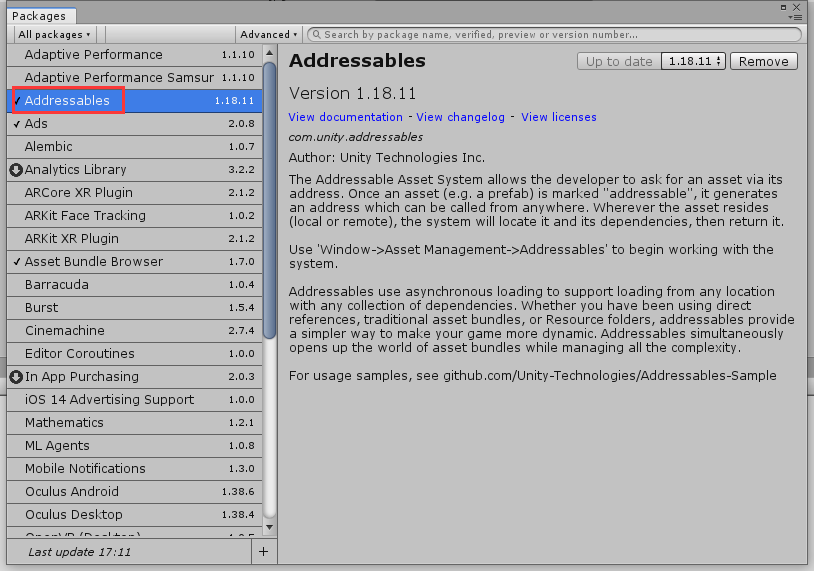Click the Last update 17:11 status text
This screenshot has width=814, height=571.
79,552
